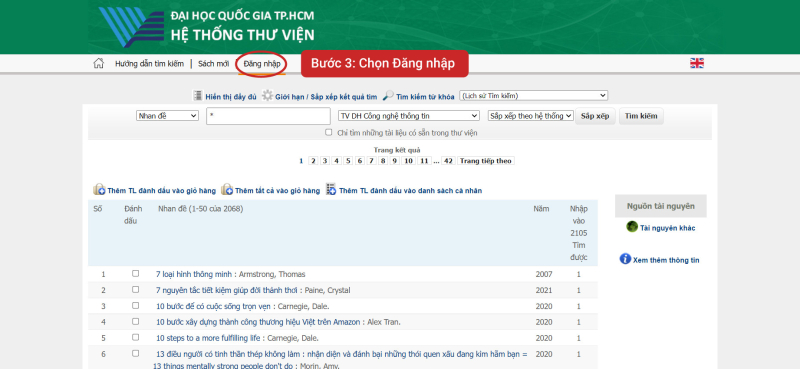Click the gear icon for limit/sort results
Image resolution: width=800 pixels, height=369 pixels.
tap(267, 95)
